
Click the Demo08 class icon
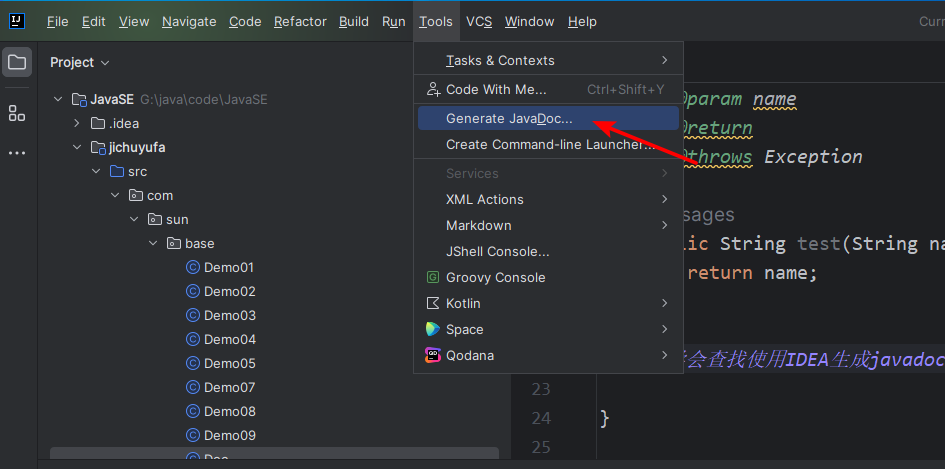[193, 411]
